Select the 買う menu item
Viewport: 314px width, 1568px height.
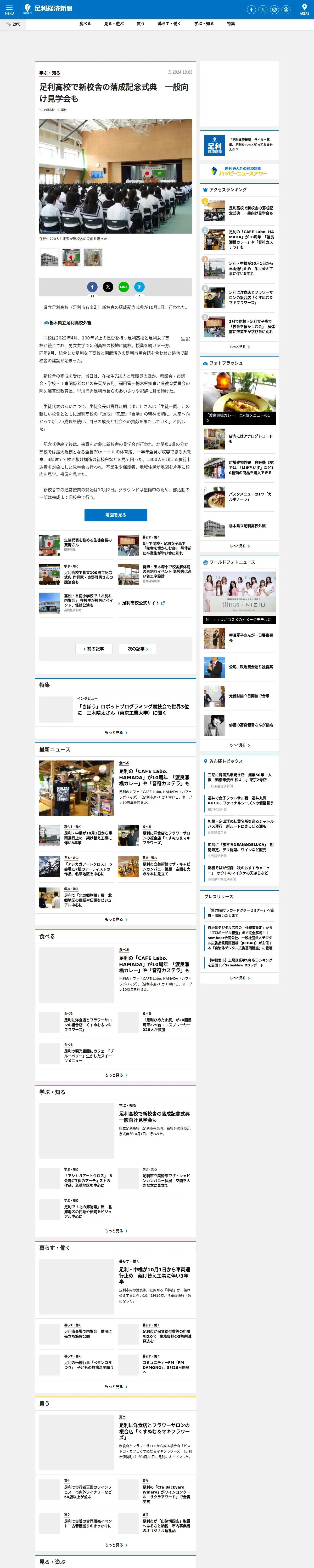[x=141, y=24]
